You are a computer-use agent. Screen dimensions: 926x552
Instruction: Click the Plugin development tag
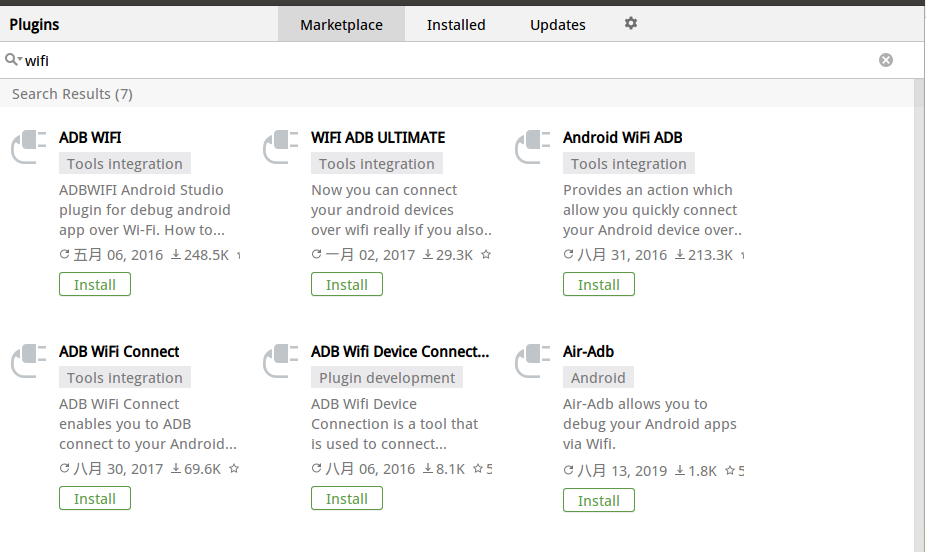click(387, 378)
